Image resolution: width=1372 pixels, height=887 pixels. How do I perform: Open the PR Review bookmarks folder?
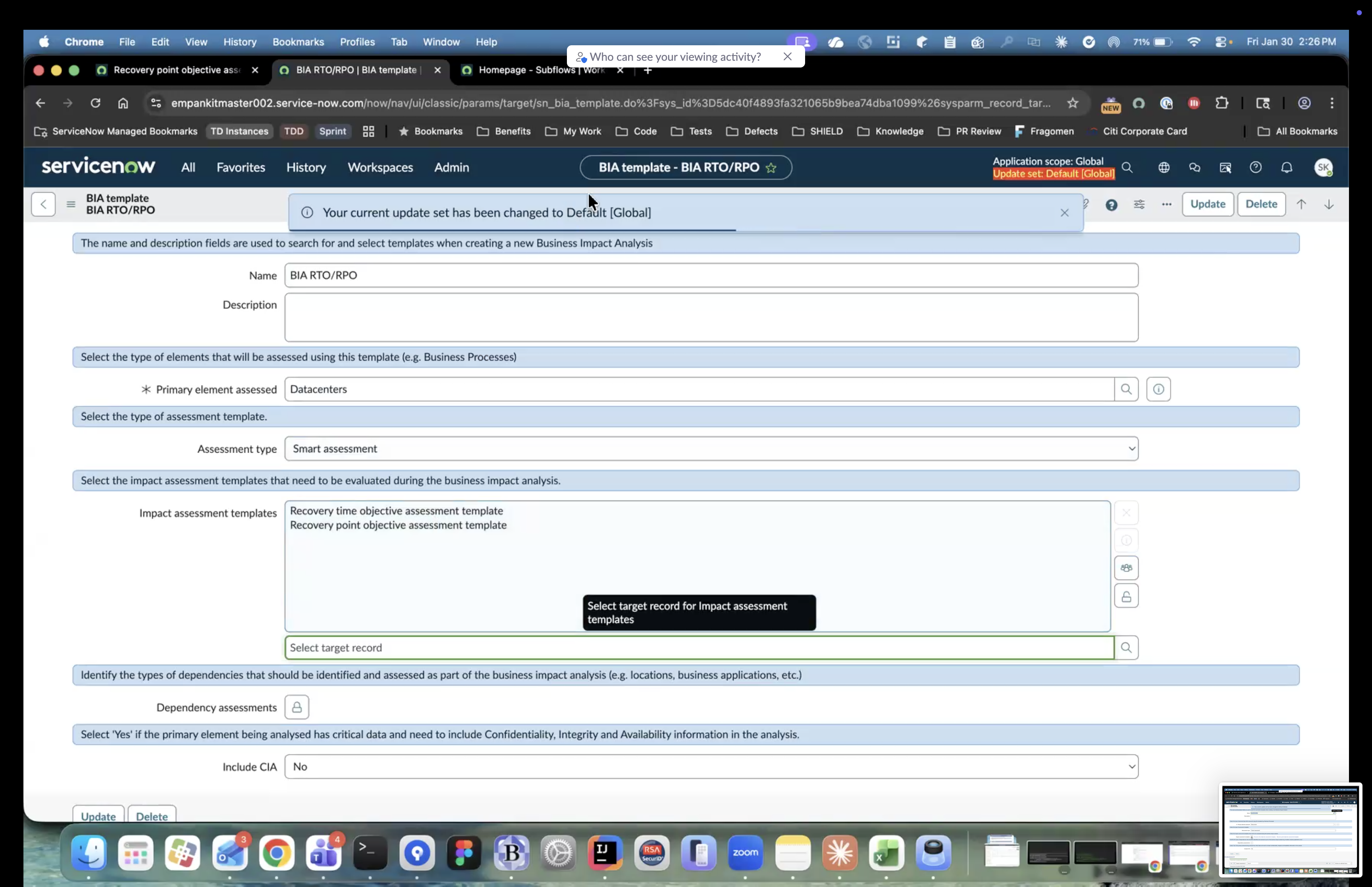969,131
